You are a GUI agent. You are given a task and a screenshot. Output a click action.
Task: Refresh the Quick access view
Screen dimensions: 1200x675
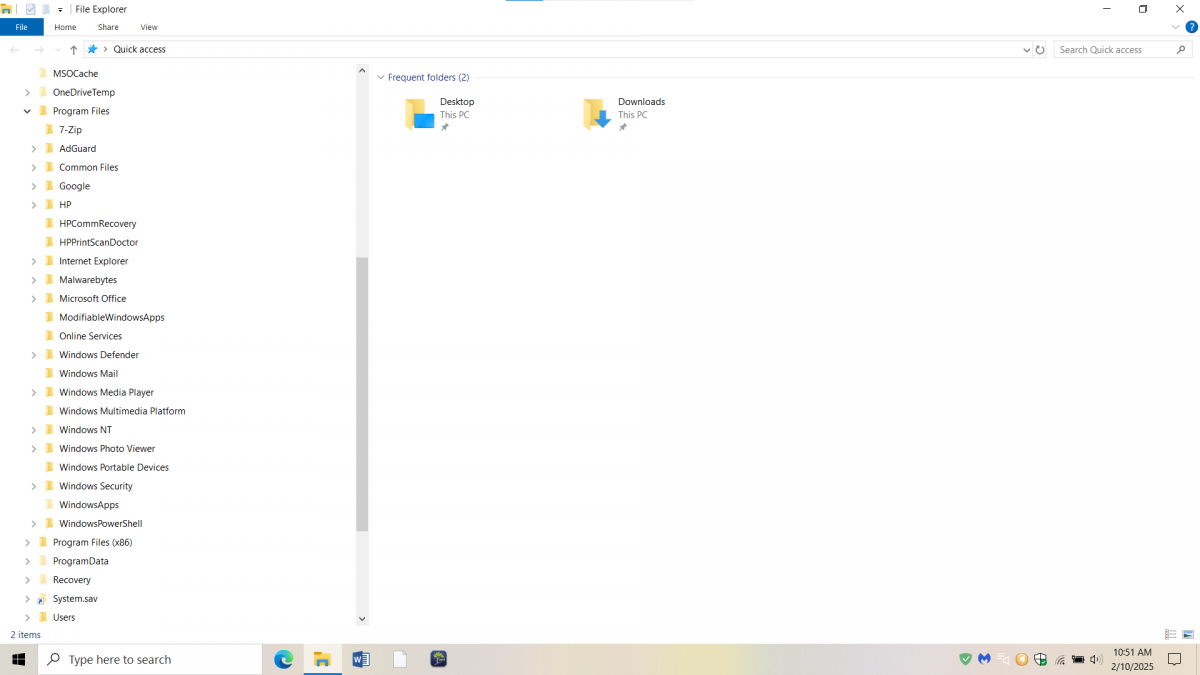pos(1040,49)
